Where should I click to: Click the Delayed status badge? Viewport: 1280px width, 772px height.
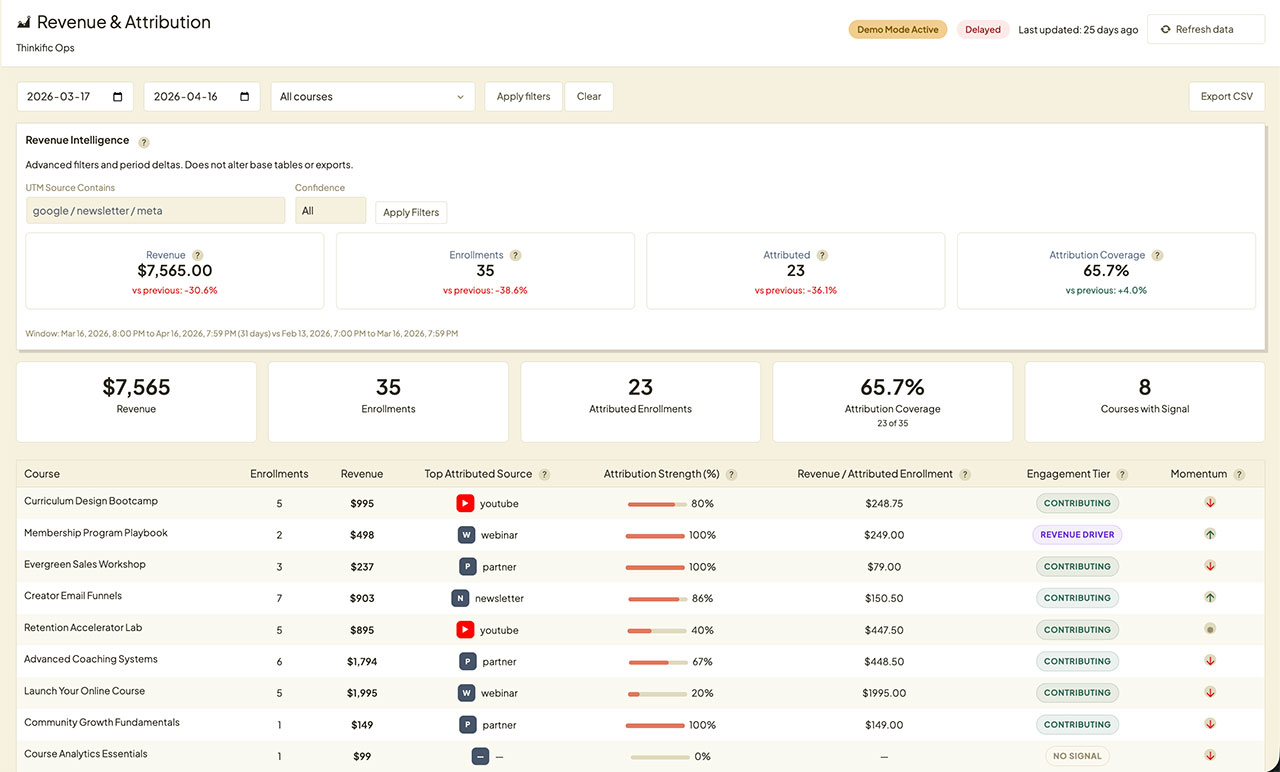[983, 30]
